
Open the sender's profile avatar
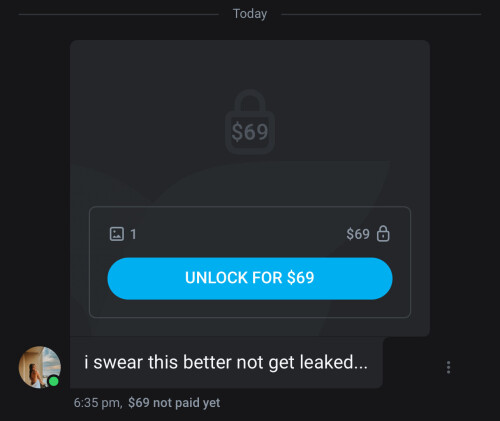[x=40, y=367]
